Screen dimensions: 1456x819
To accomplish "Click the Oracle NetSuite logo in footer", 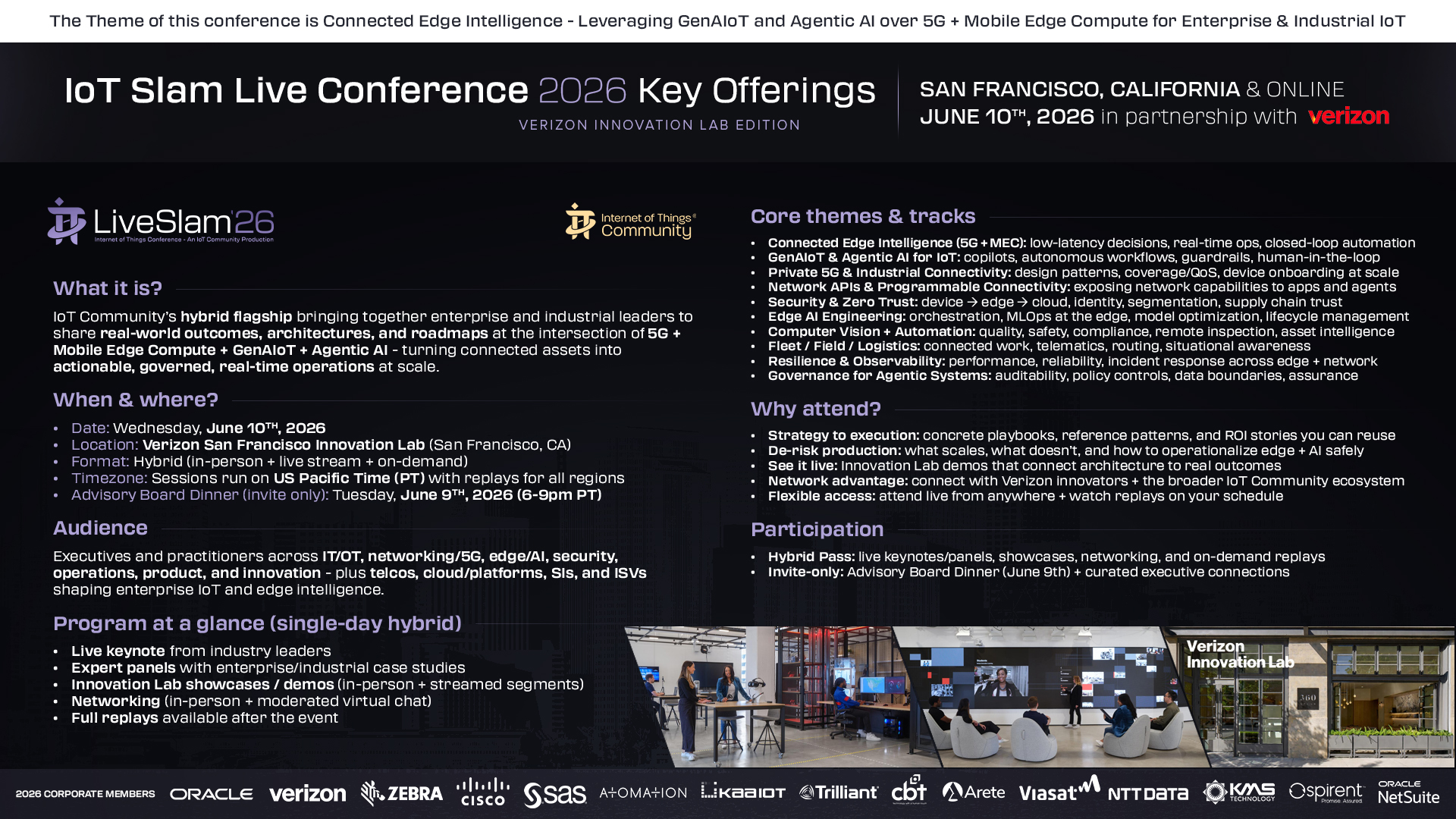I will (x=1407, y=792).
